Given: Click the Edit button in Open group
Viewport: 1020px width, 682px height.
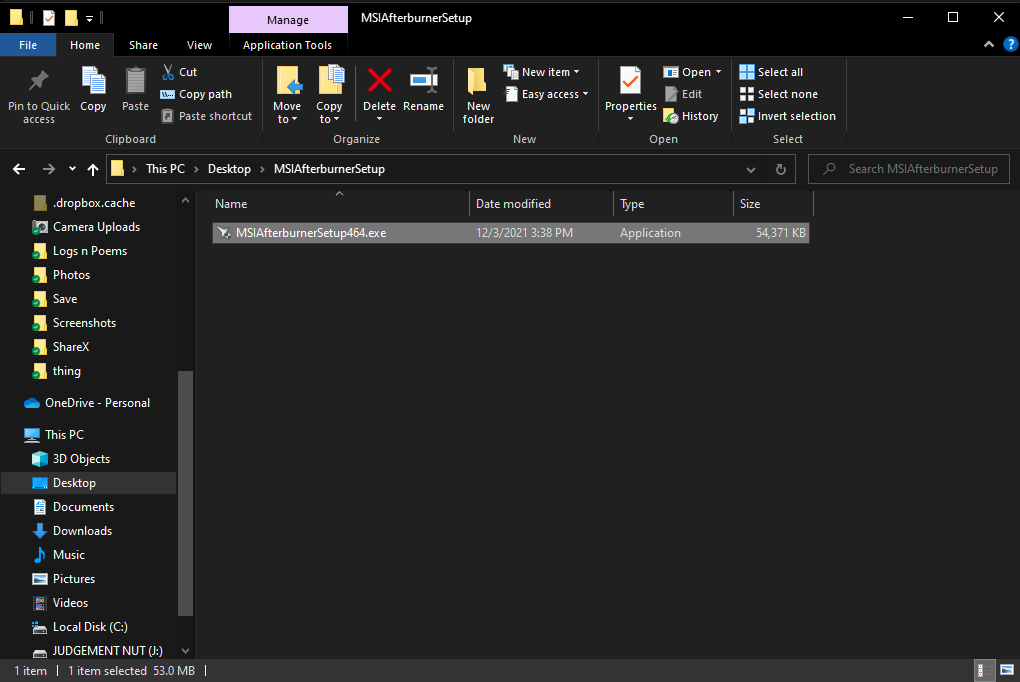Looking at the screenshot, I should pos(683,94).
